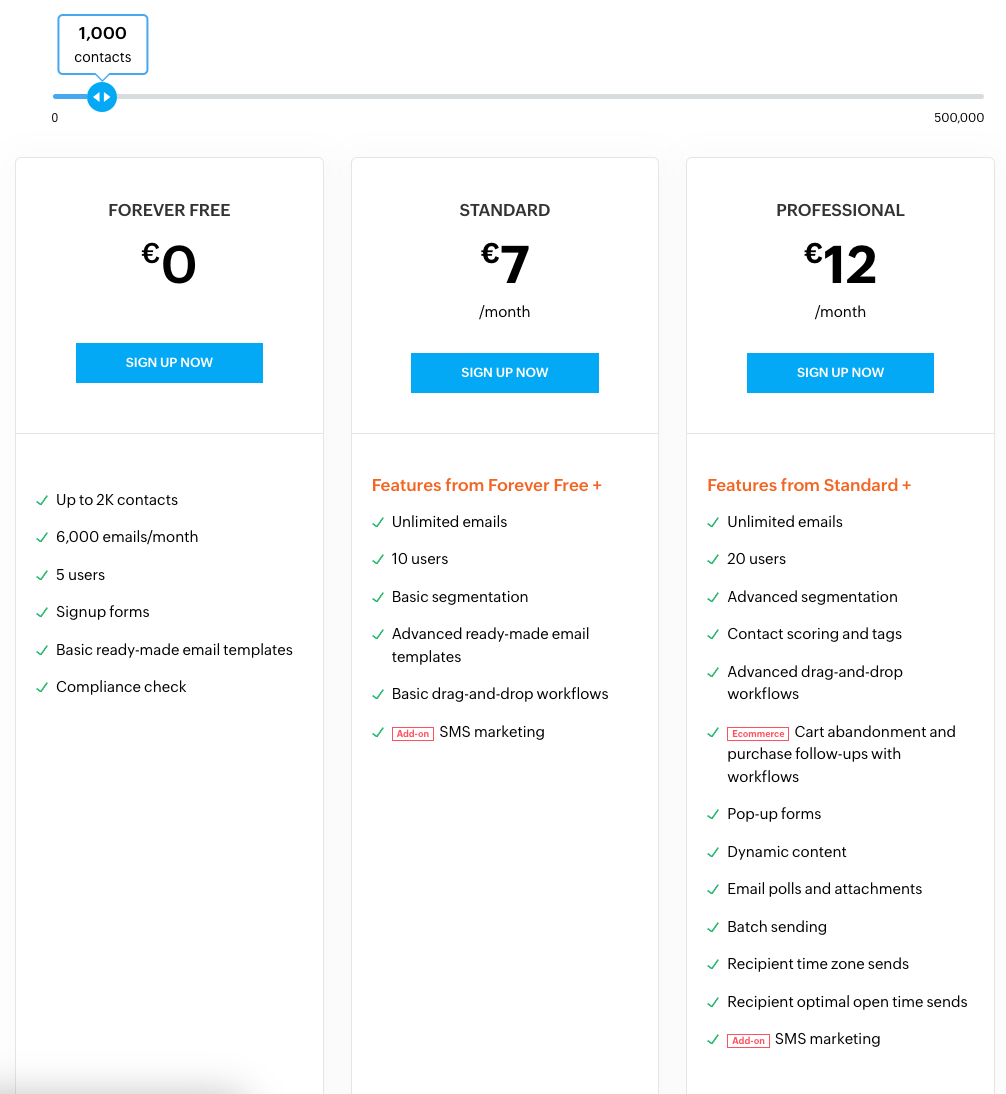Viewport: 1006px width, 1094px height.
Task: Click checkmark beside Basic segmentation
Action: pos(378,598)
